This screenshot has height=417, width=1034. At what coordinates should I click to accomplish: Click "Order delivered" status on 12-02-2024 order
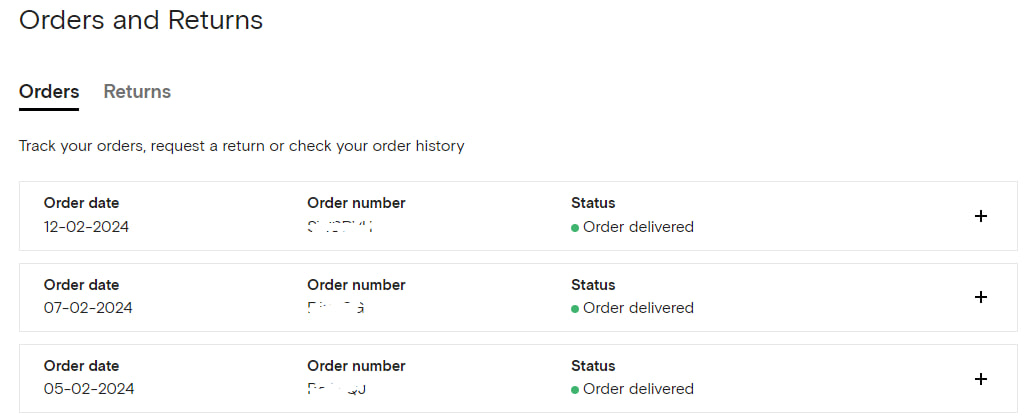point(638,227)
